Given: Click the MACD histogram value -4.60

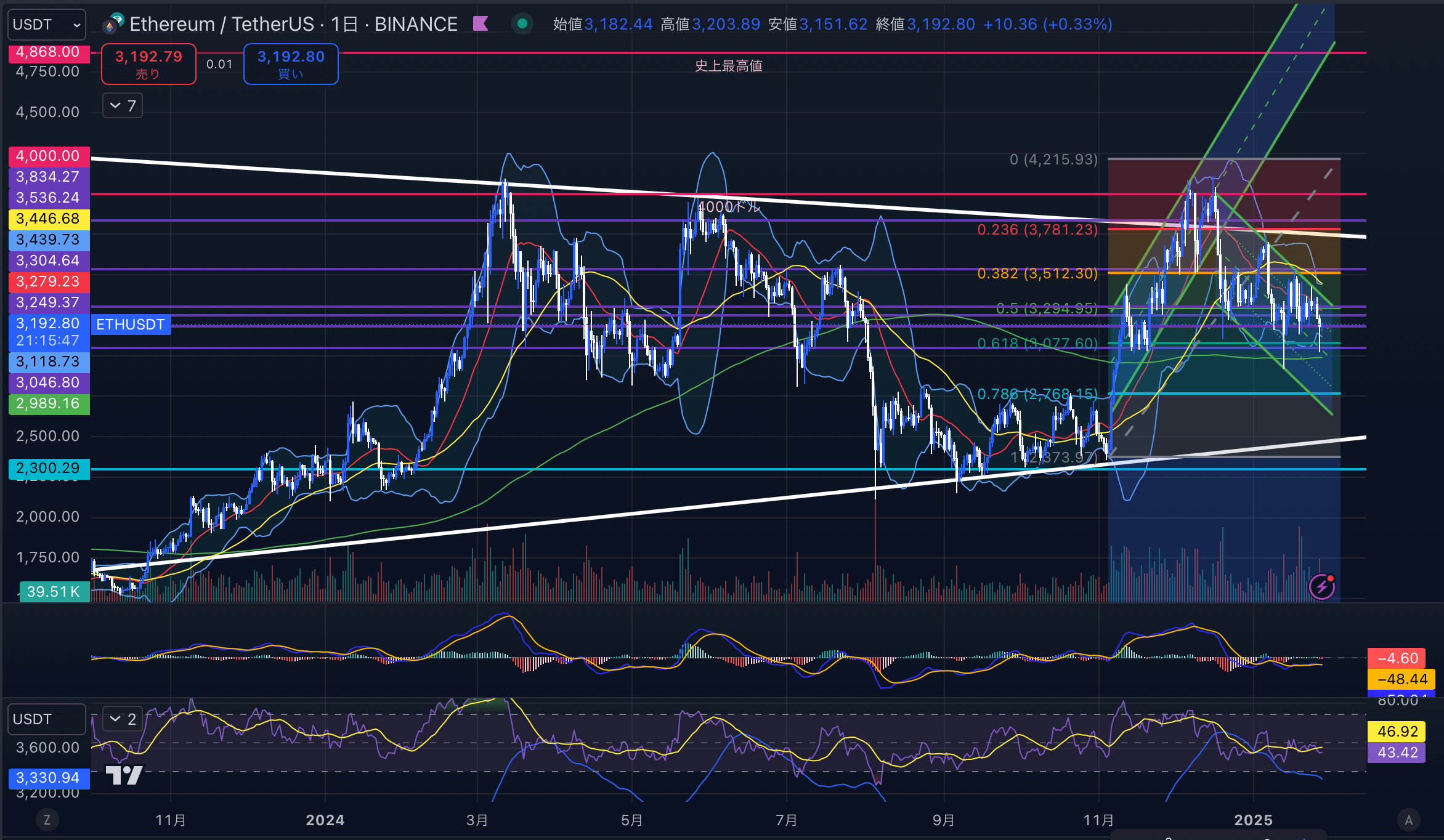Looking at the screenshot, I should click(1397, 658).
